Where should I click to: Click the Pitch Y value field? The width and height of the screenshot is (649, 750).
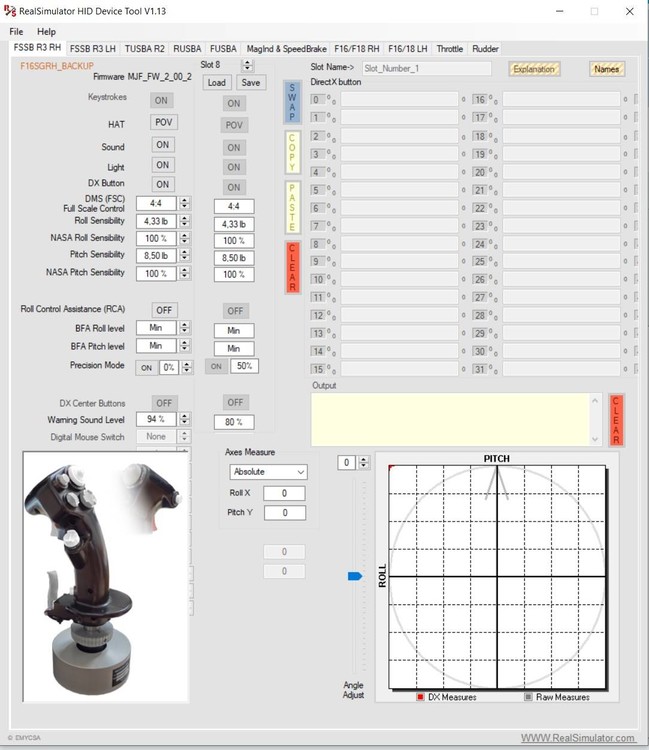[284, 513]
